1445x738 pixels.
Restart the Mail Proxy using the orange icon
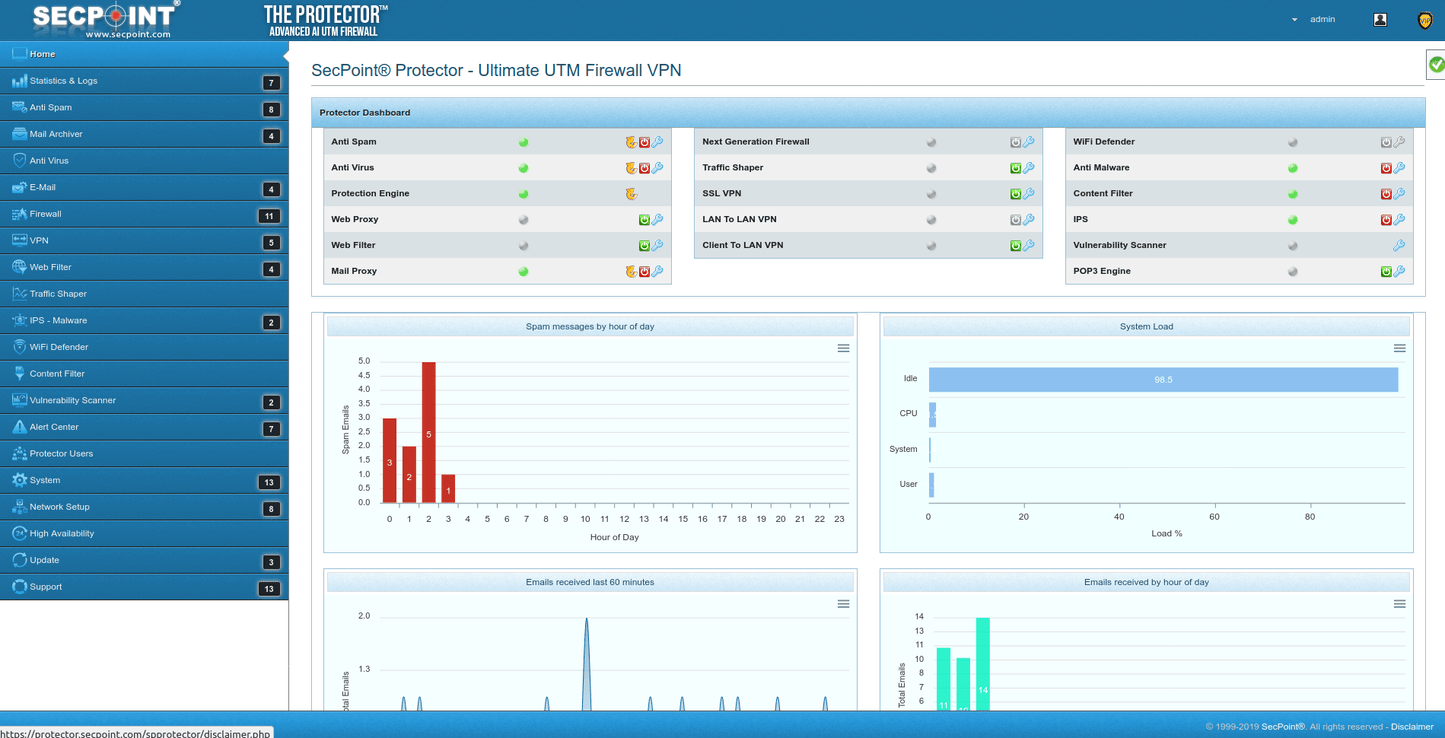(630, 270)
